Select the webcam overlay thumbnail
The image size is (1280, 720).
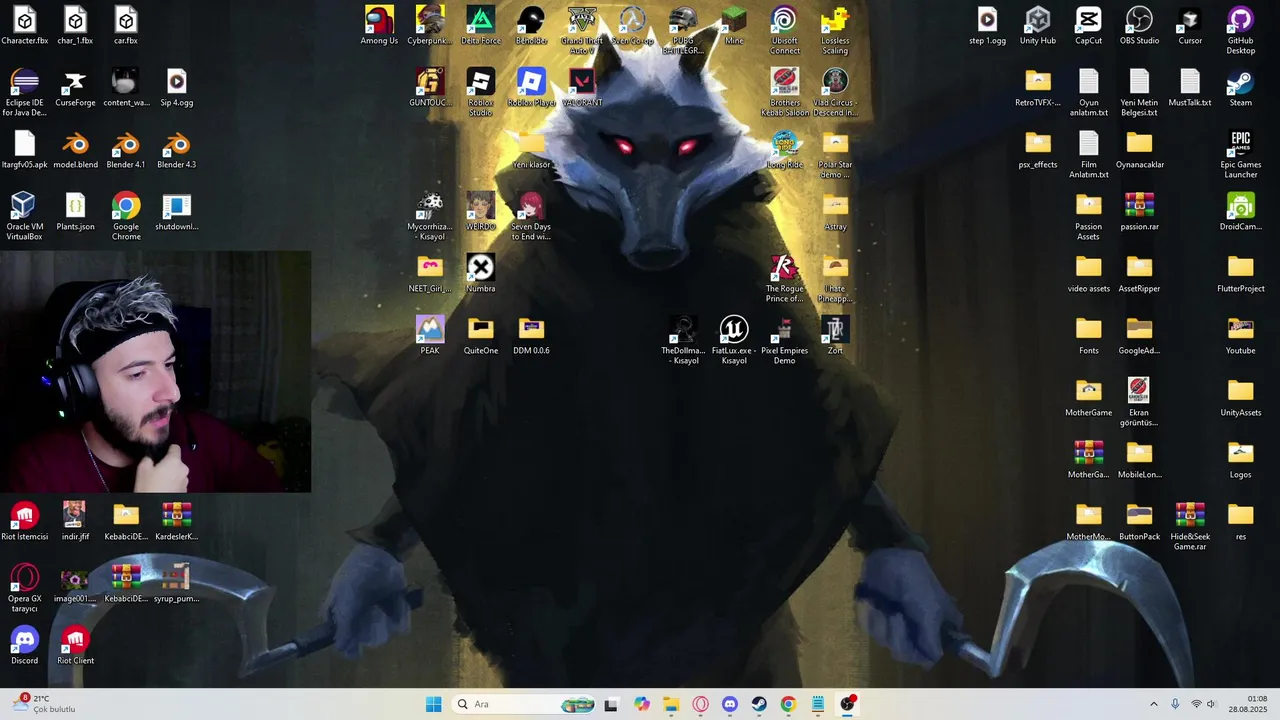tap(155, 371)
